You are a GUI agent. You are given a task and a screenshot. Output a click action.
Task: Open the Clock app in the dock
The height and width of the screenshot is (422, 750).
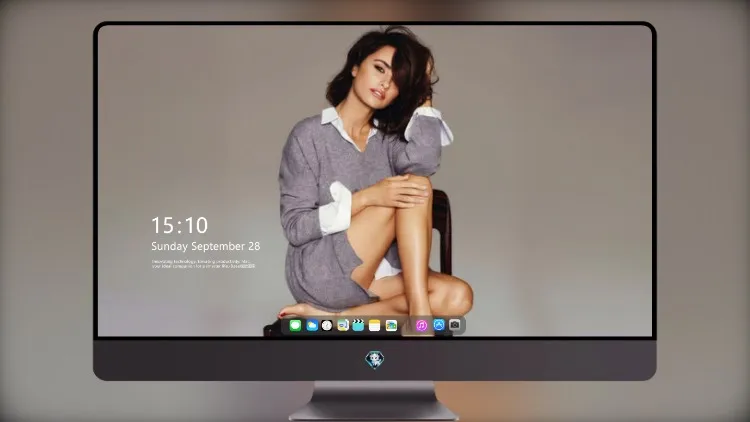(327, 325)
